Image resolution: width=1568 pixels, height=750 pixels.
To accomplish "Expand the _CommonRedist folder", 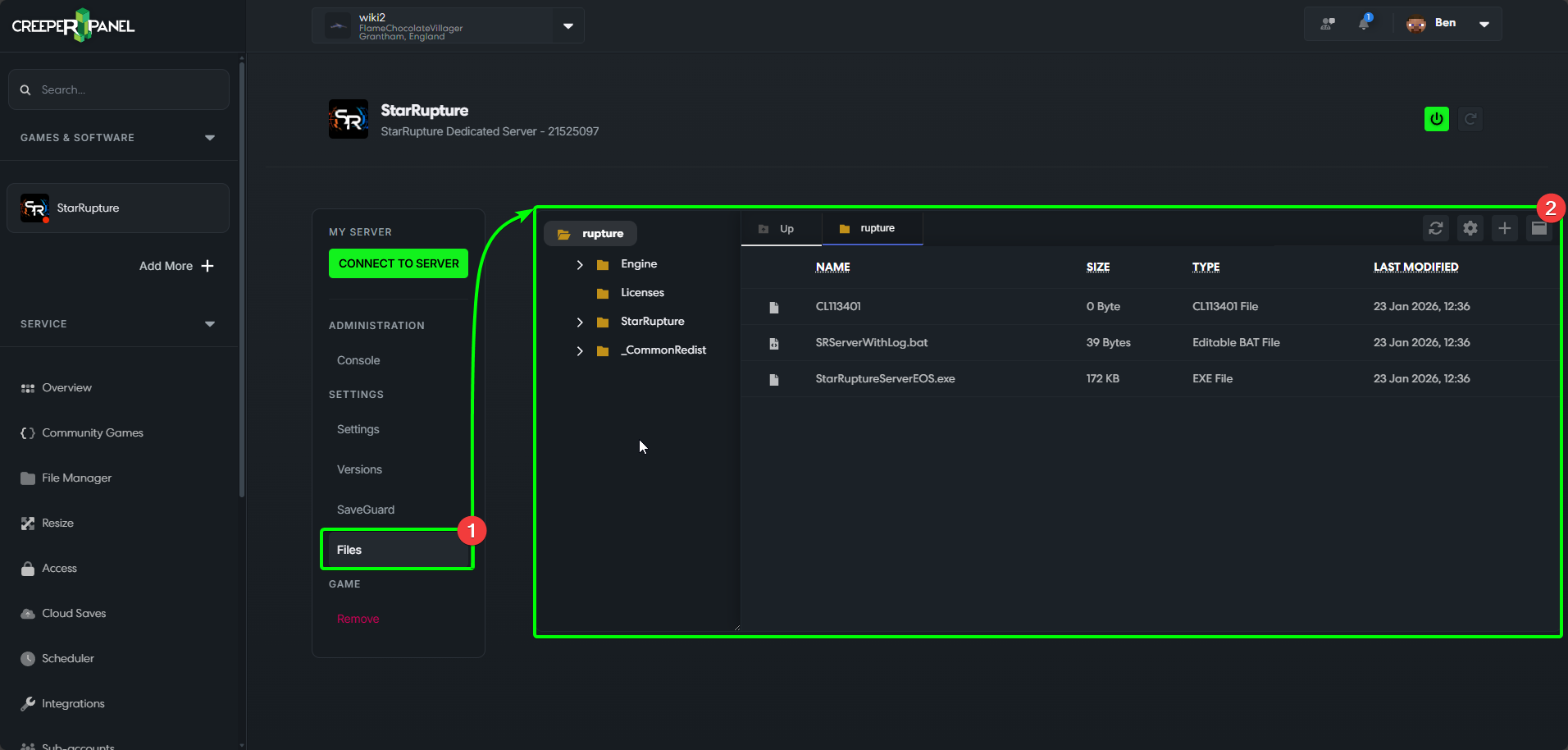I will coord(580,350).
